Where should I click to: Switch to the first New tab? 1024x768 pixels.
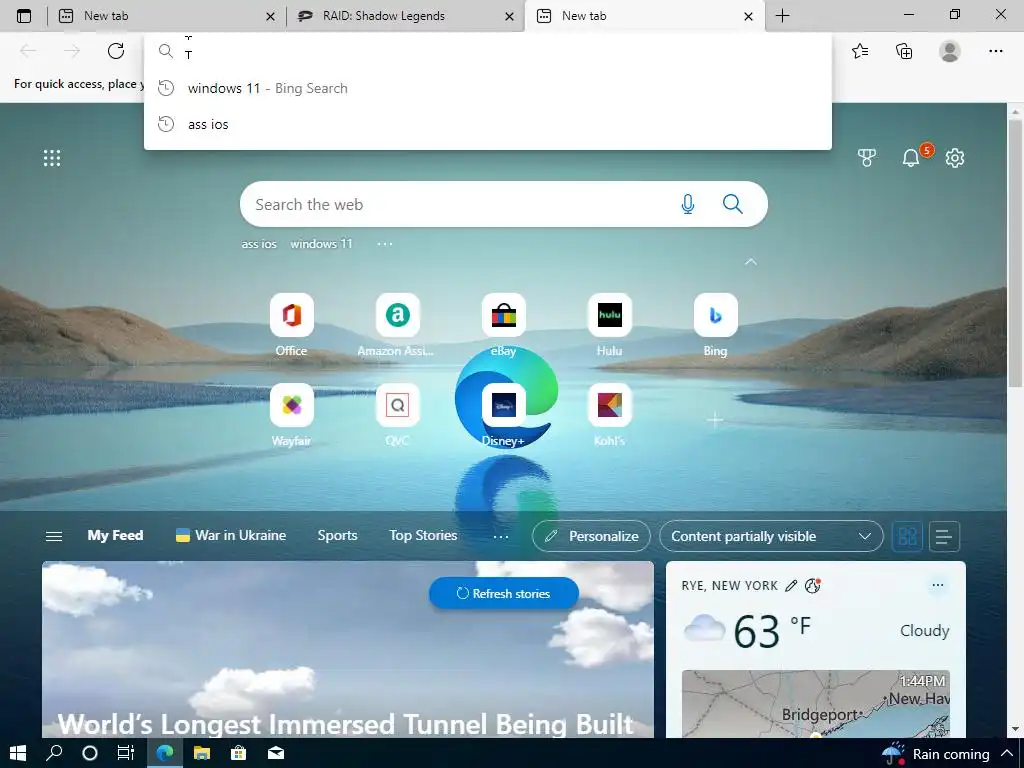(x=167, y=16)
